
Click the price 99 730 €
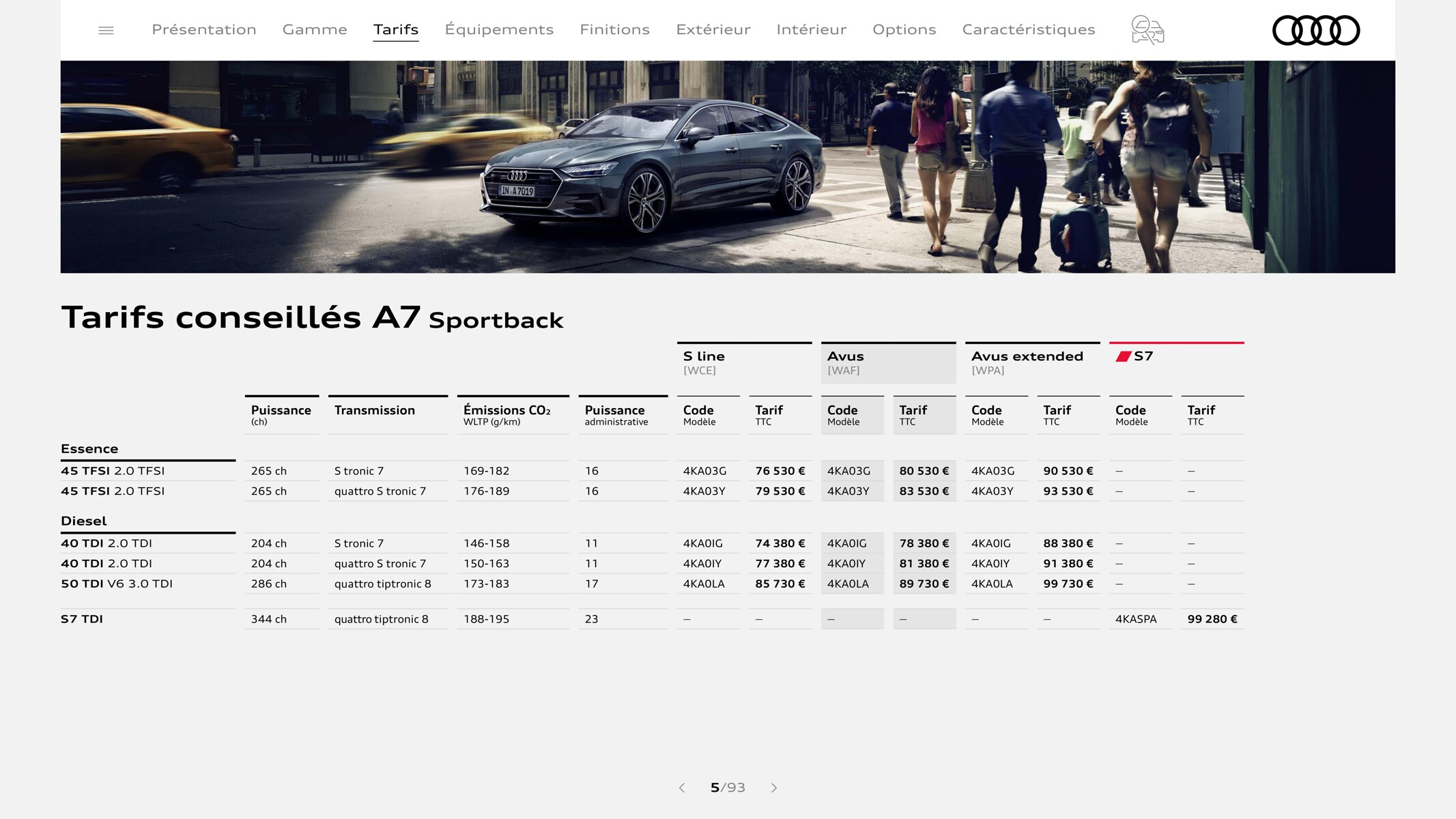[x=1068, y=584]
